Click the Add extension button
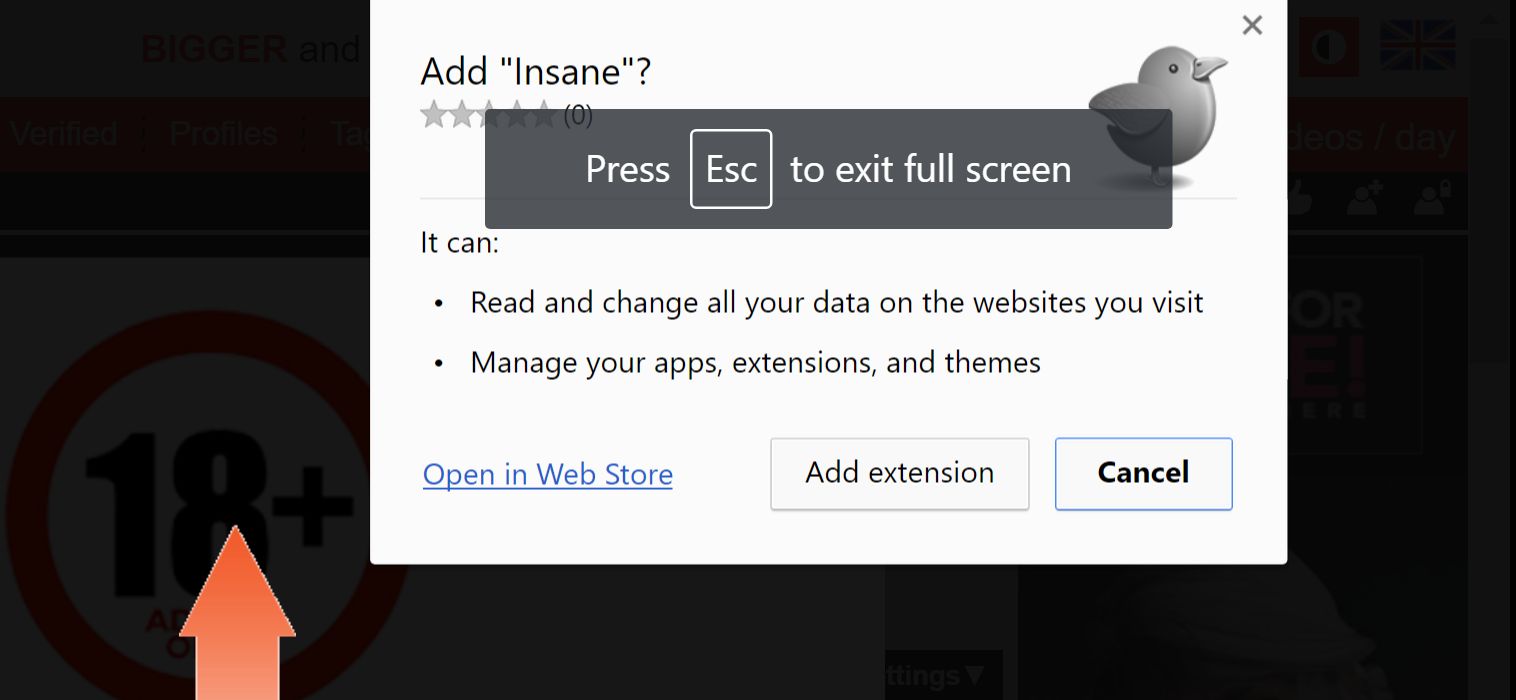The height and width of the screenshot is (700, 1516). pos(899,473)
